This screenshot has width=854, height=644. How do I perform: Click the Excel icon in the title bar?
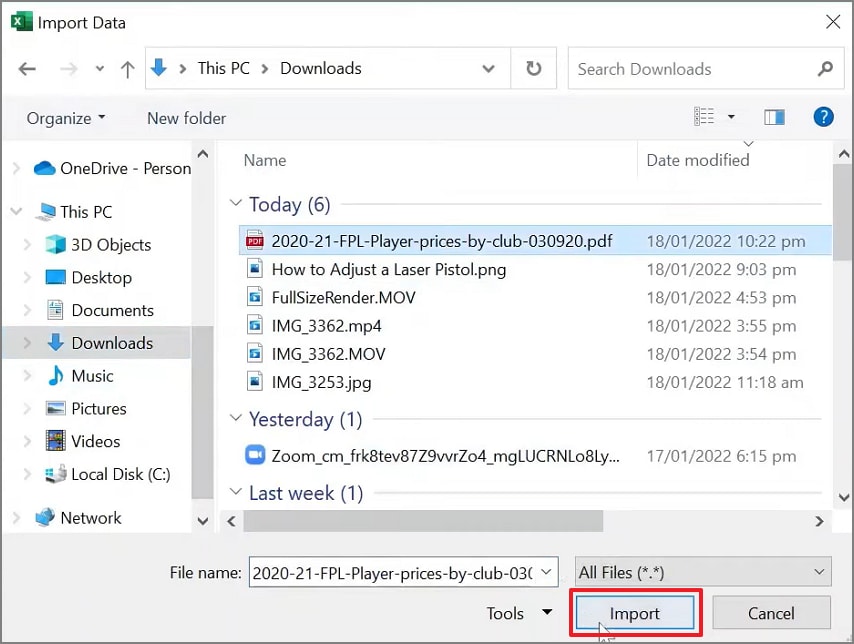[21, 20]
